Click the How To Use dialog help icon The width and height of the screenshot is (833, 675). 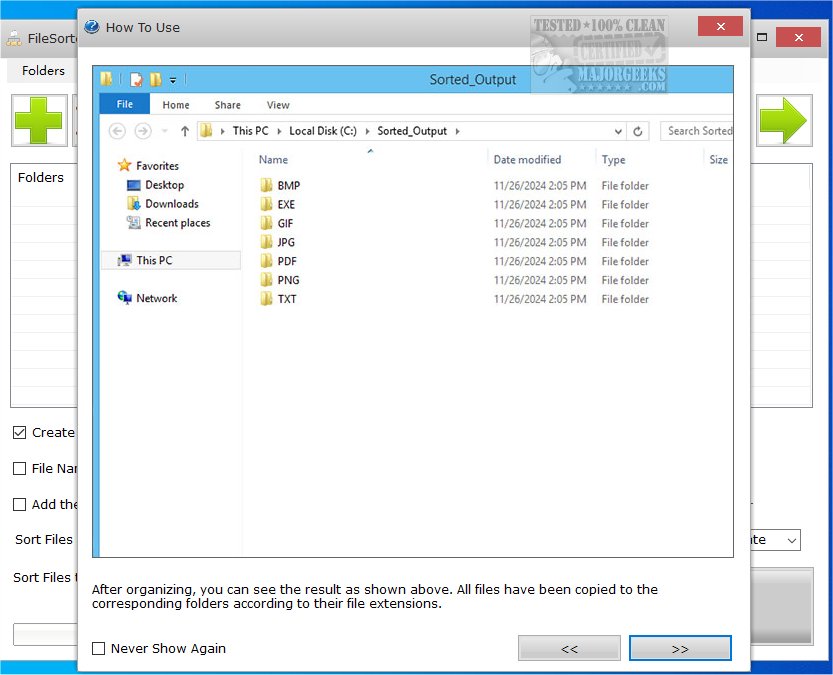pyautogui.click(x=92, y=27)
